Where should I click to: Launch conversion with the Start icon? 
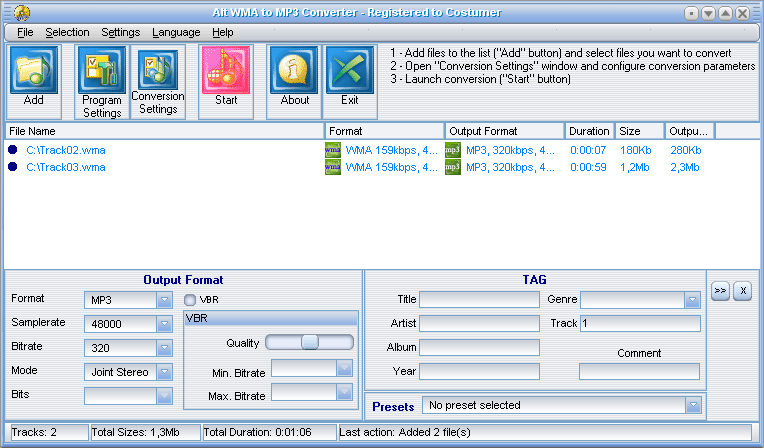click(226, 70)
